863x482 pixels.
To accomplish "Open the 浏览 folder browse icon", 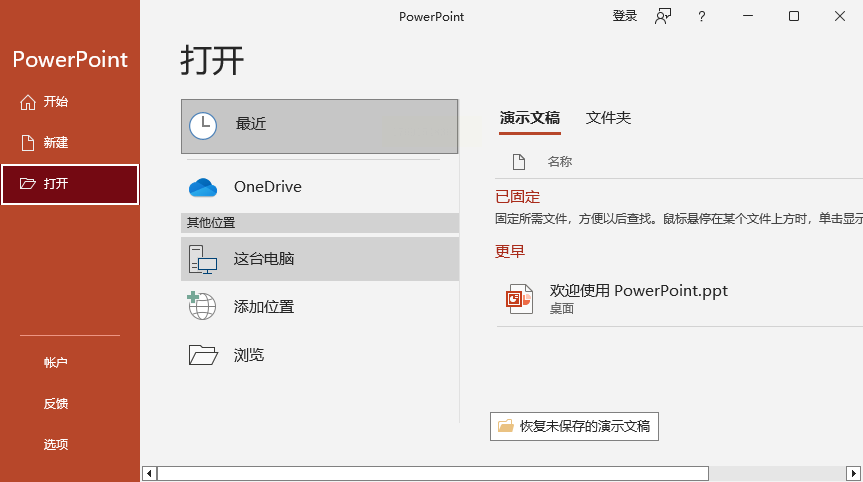I will pyautogui.click(x=203, y=355).
